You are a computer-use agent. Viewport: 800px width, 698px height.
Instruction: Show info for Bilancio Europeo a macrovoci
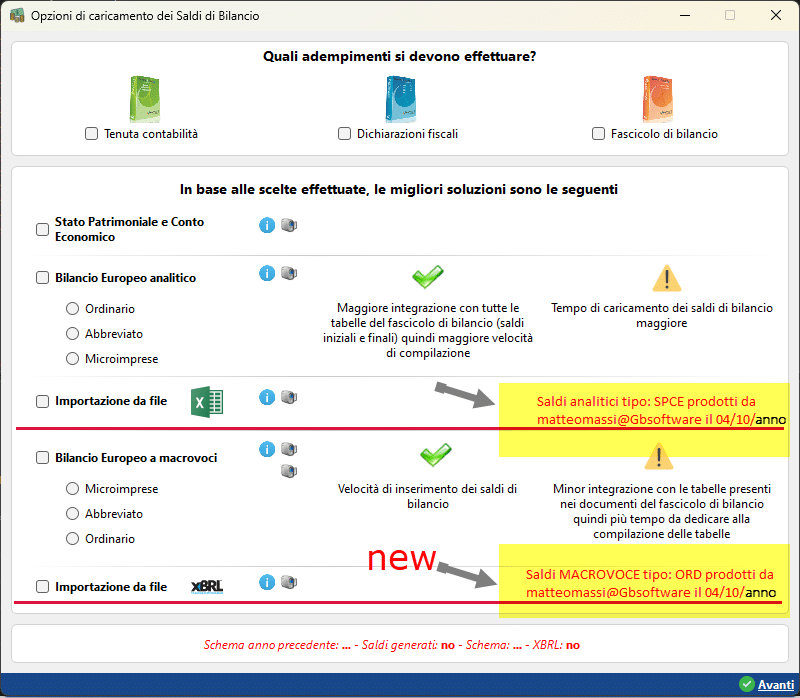coord(267,450)
